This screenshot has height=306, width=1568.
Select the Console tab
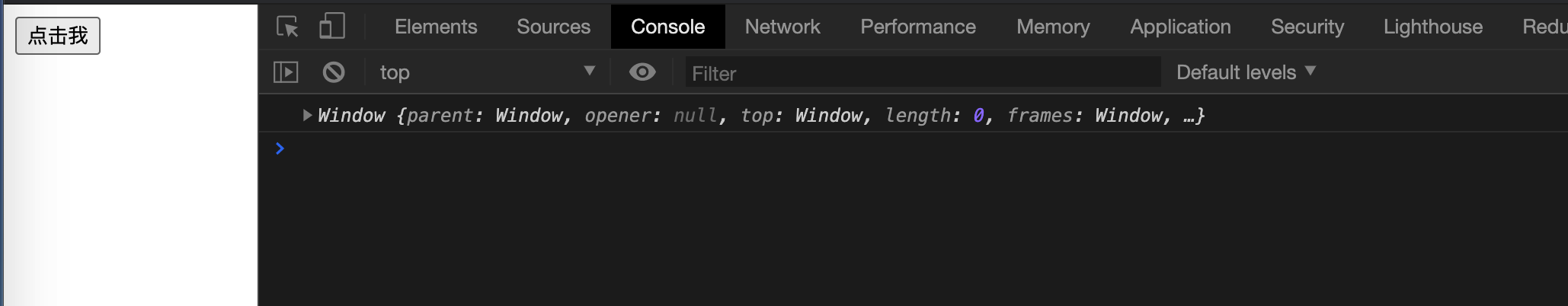coord(667,27)
